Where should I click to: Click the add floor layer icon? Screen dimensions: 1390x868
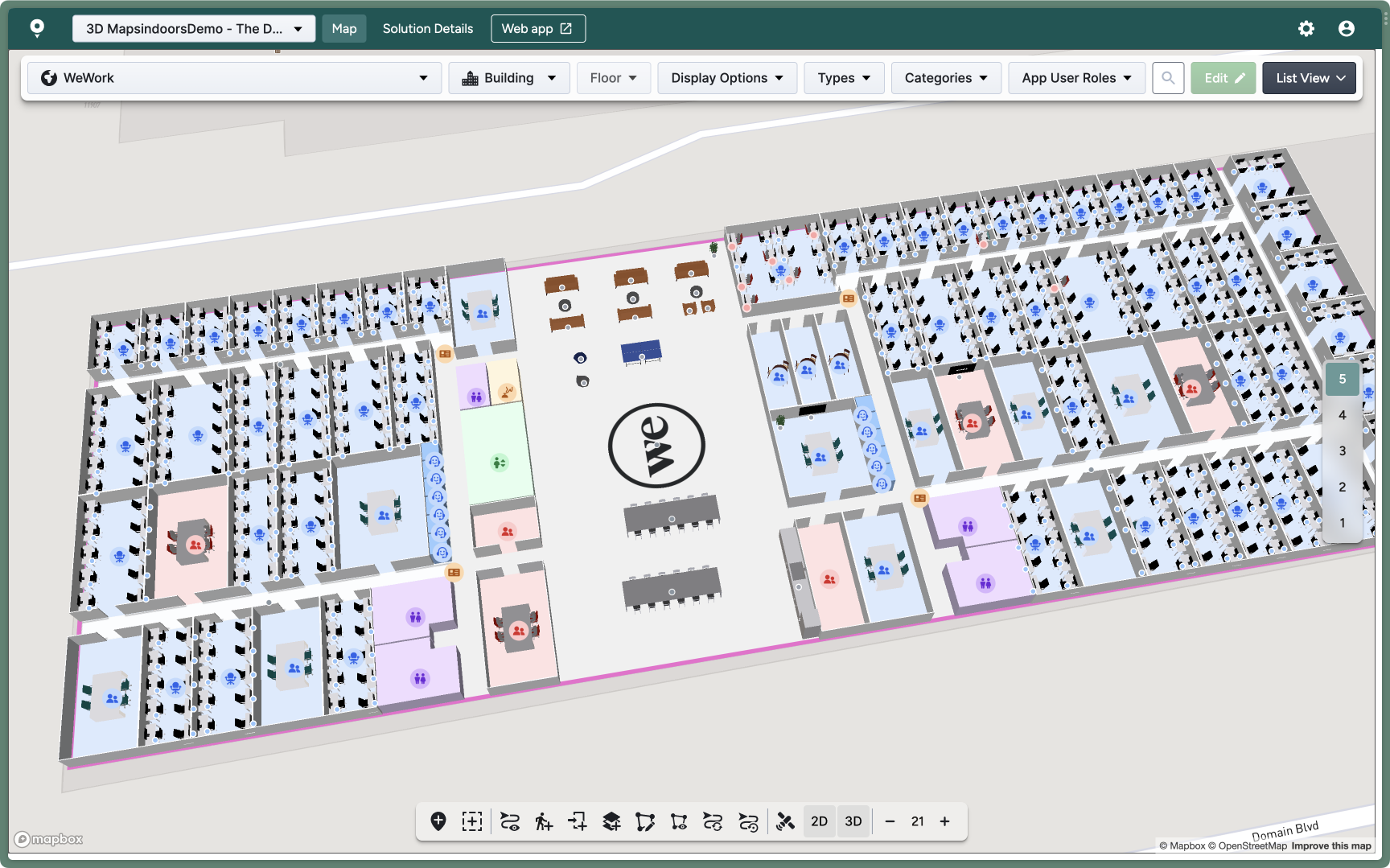click(x=611, y=821)
